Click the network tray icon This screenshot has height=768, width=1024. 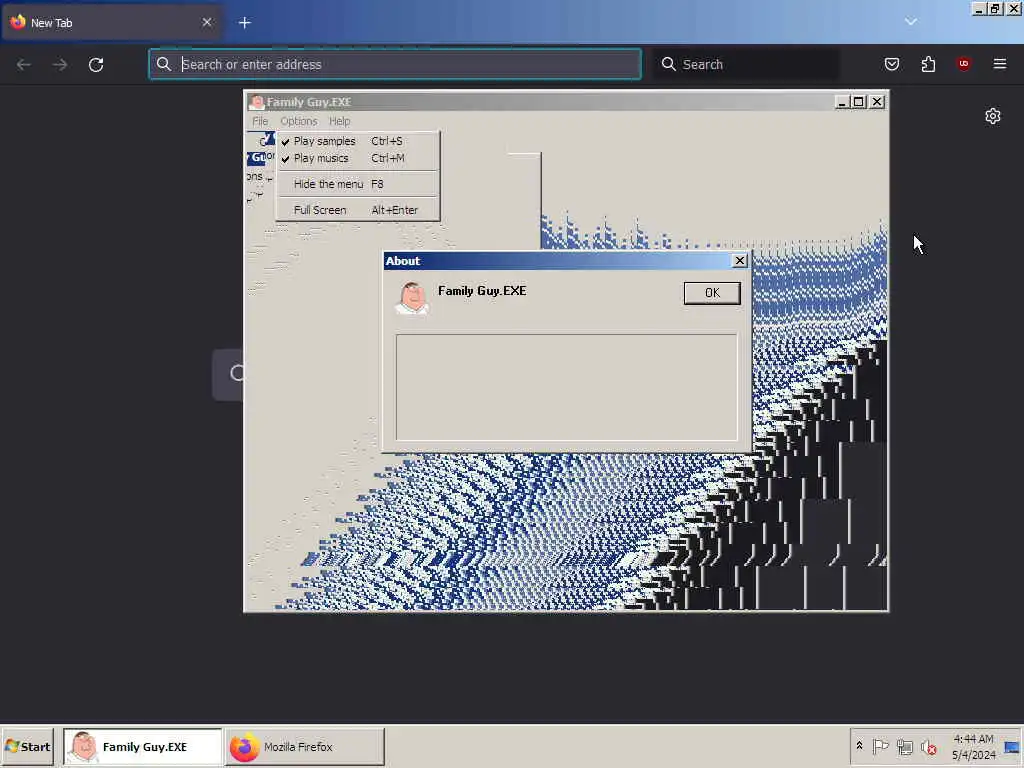(x=904, y=746)
